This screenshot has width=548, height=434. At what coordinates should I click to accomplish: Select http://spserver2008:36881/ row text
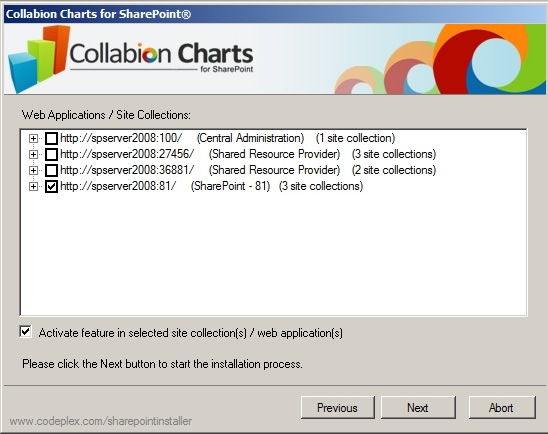[127, 170]
